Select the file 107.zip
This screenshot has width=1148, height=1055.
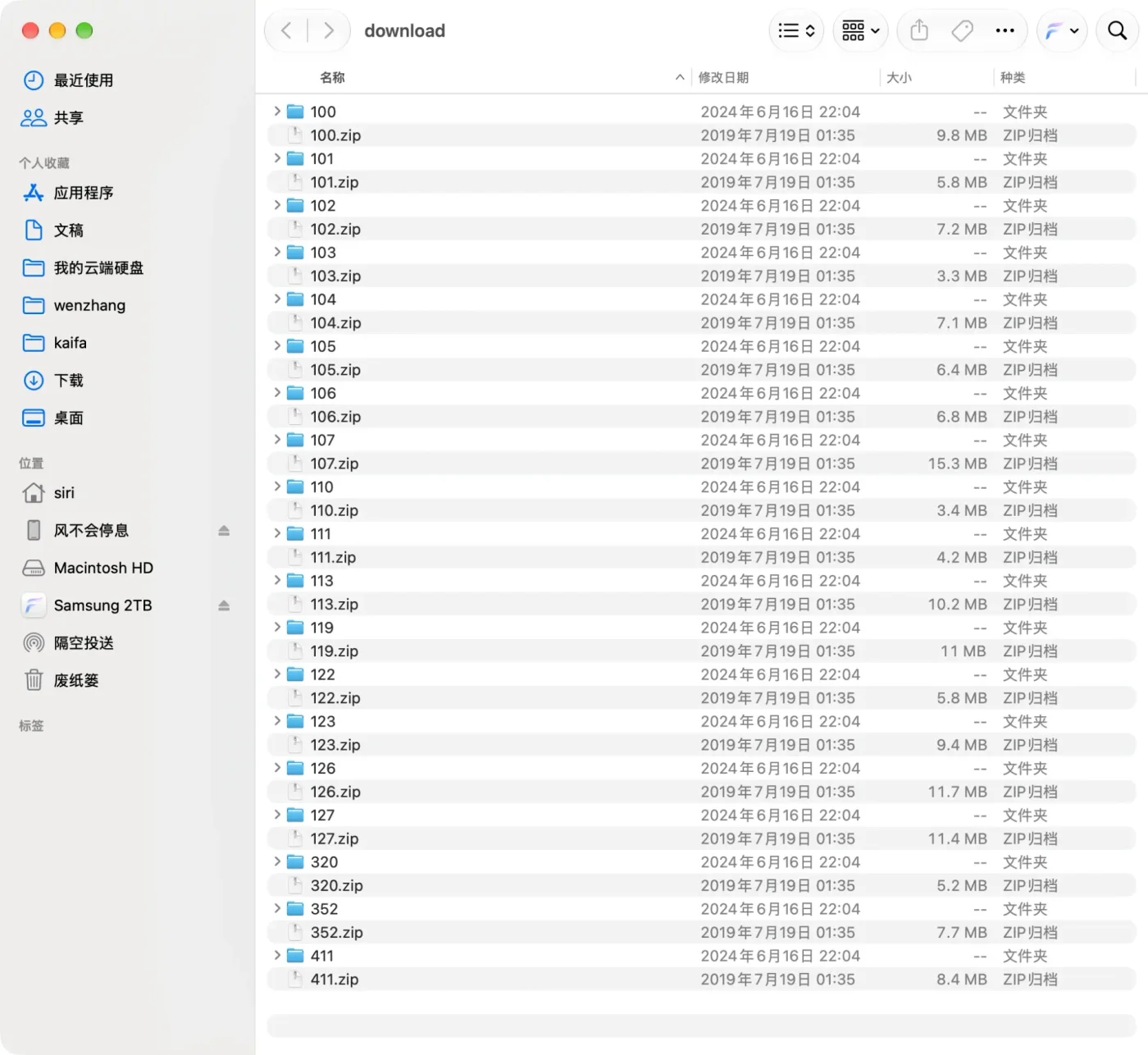702,464
